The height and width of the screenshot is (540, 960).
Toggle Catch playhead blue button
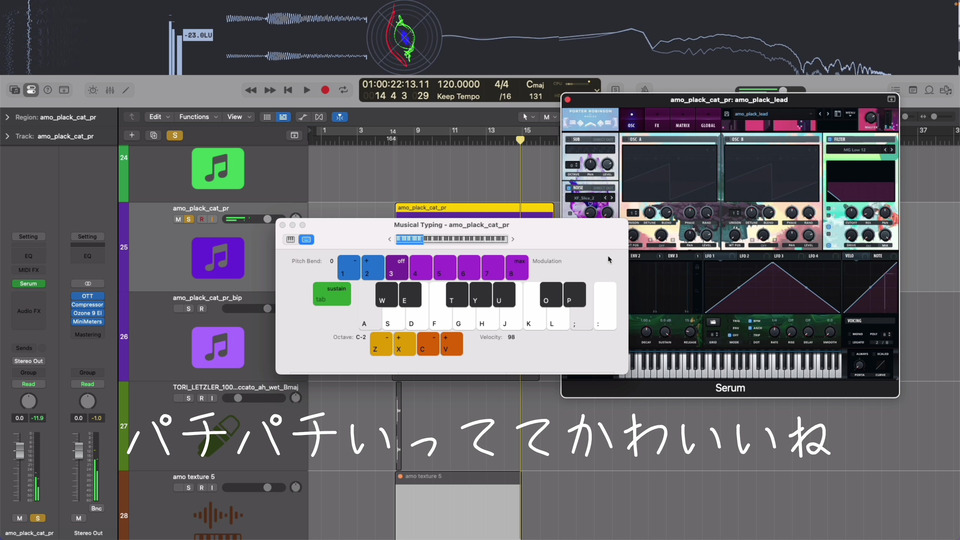click(339, 117)
